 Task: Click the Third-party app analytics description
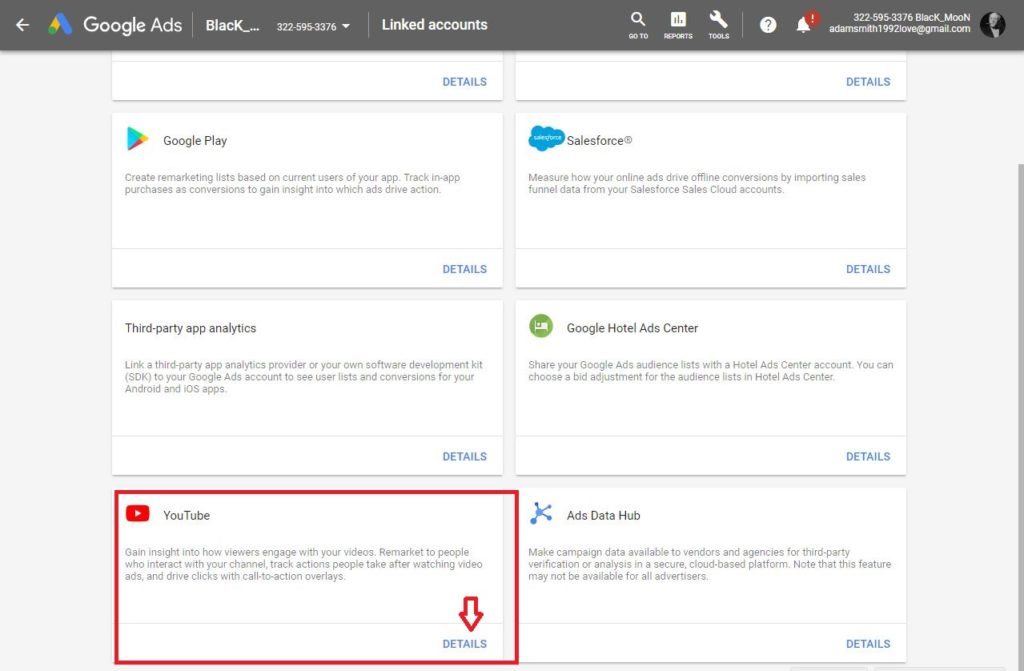(x=304, y=377)
